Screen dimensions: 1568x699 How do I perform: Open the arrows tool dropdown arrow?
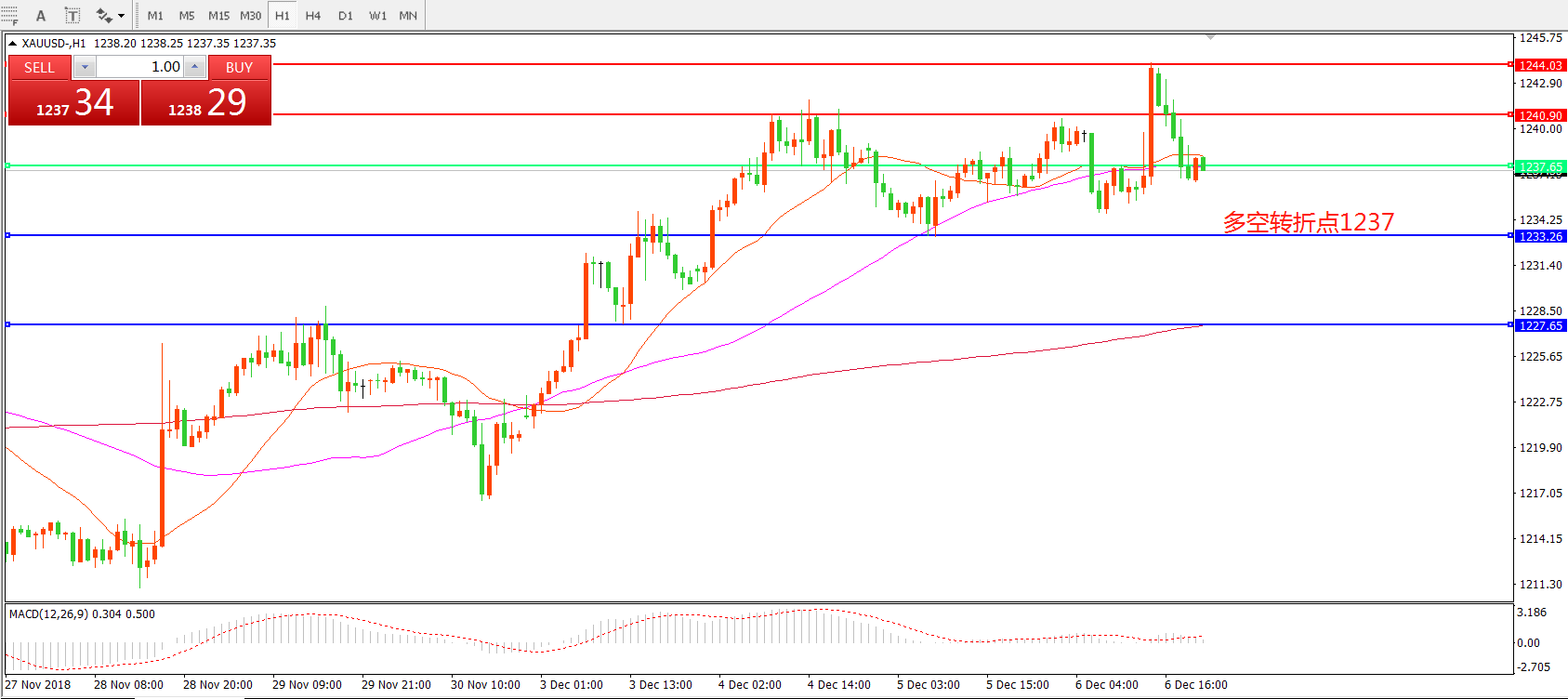tap(122, 16)
